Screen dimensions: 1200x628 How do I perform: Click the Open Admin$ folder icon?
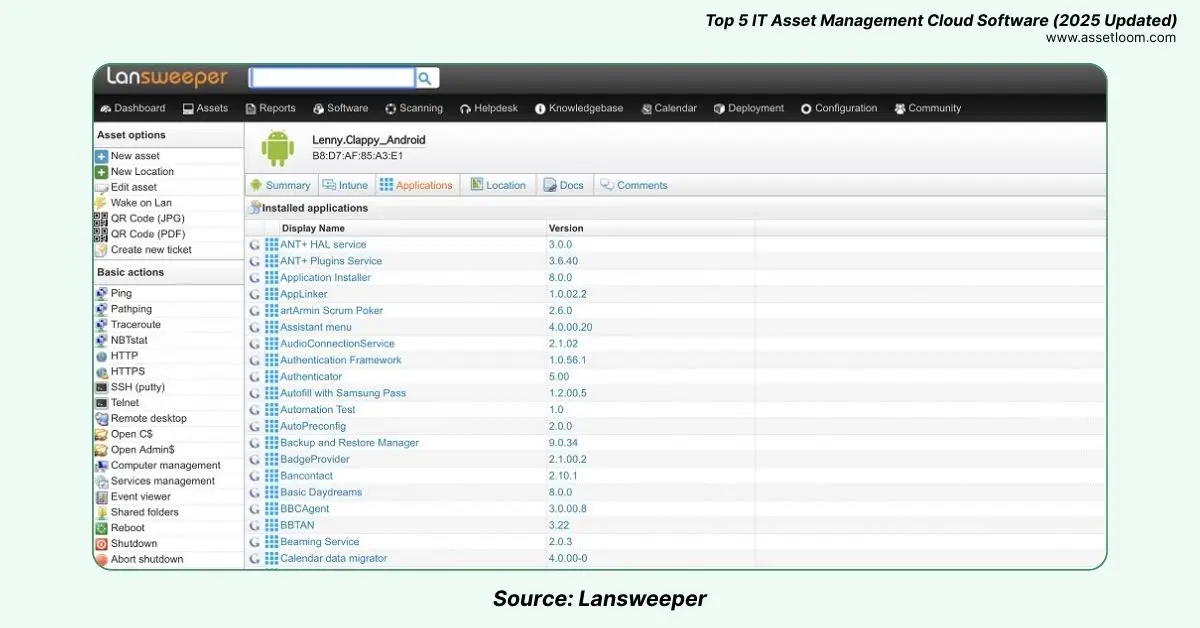[101, 450]
